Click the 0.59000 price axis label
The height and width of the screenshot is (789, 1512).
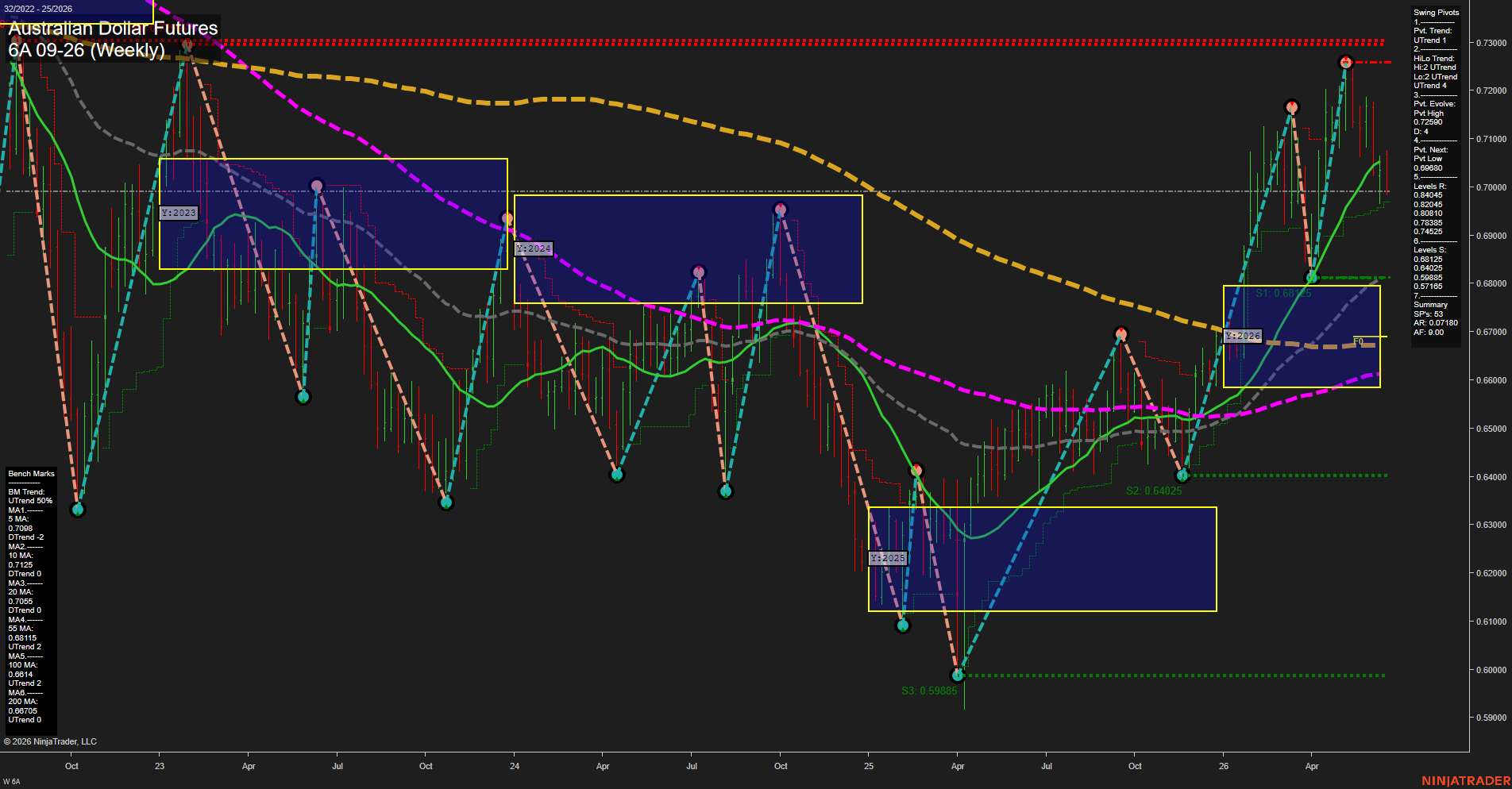click(x=1491, y=718)
